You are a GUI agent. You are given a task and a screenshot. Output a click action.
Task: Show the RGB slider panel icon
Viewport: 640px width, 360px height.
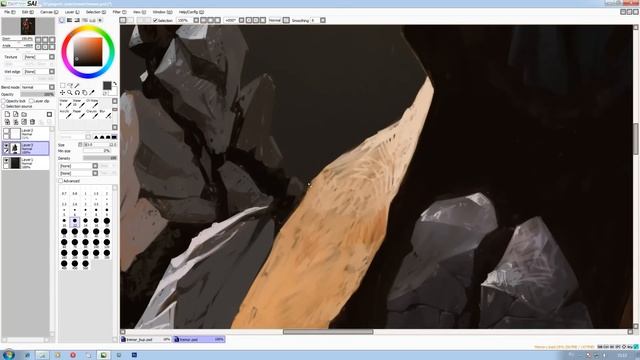[x=69, y=20]
